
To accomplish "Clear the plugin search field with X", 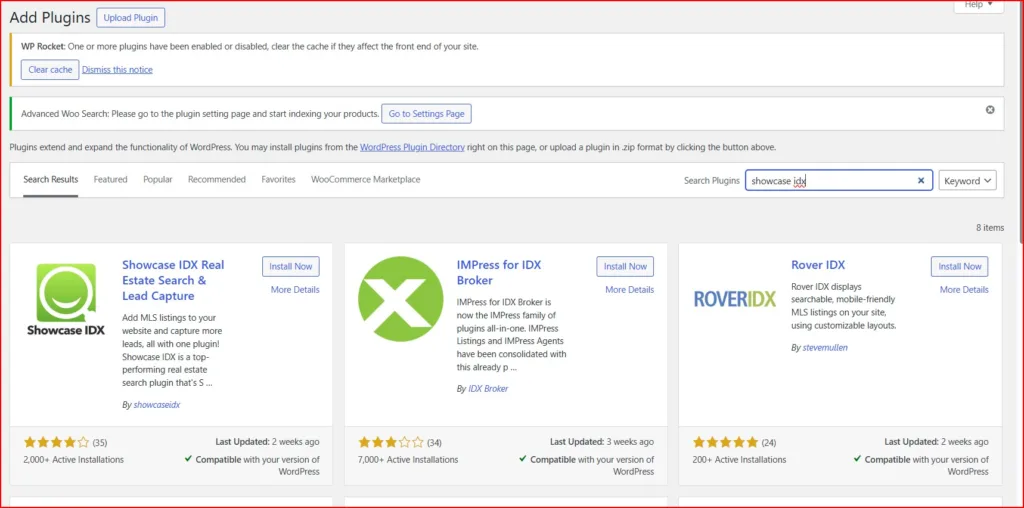I will [921, 181].
